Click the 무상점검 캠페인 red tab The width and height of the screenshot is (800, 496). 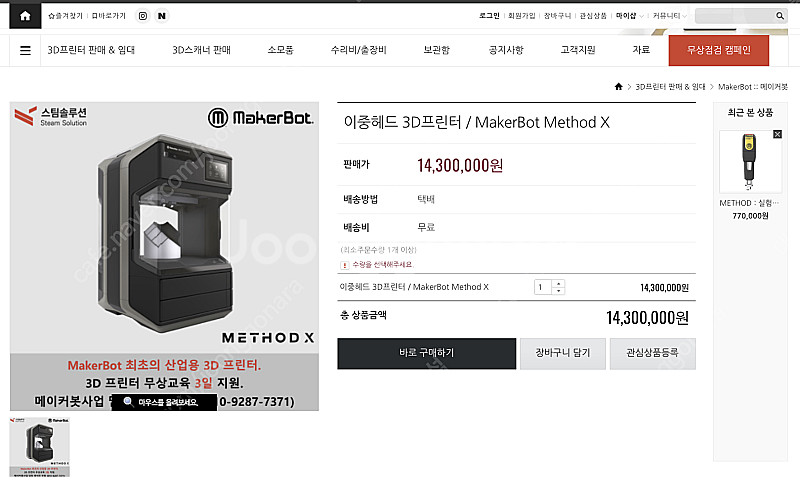718,50
